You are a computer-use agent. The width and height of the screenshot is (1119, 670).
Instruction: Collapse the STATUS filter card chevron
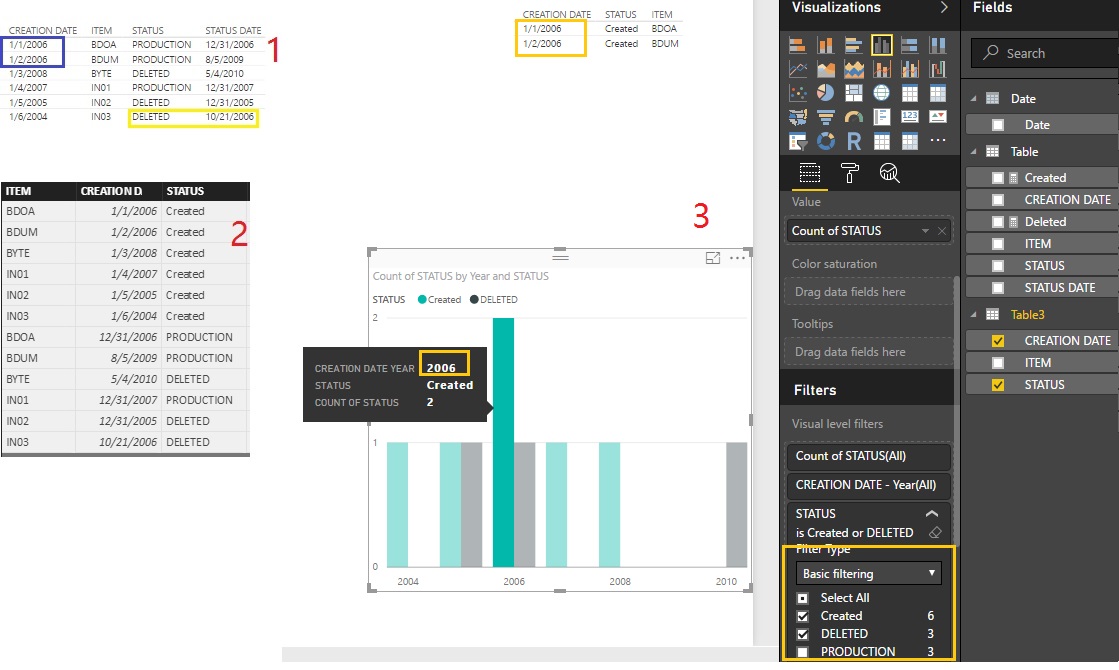point(931,514)
